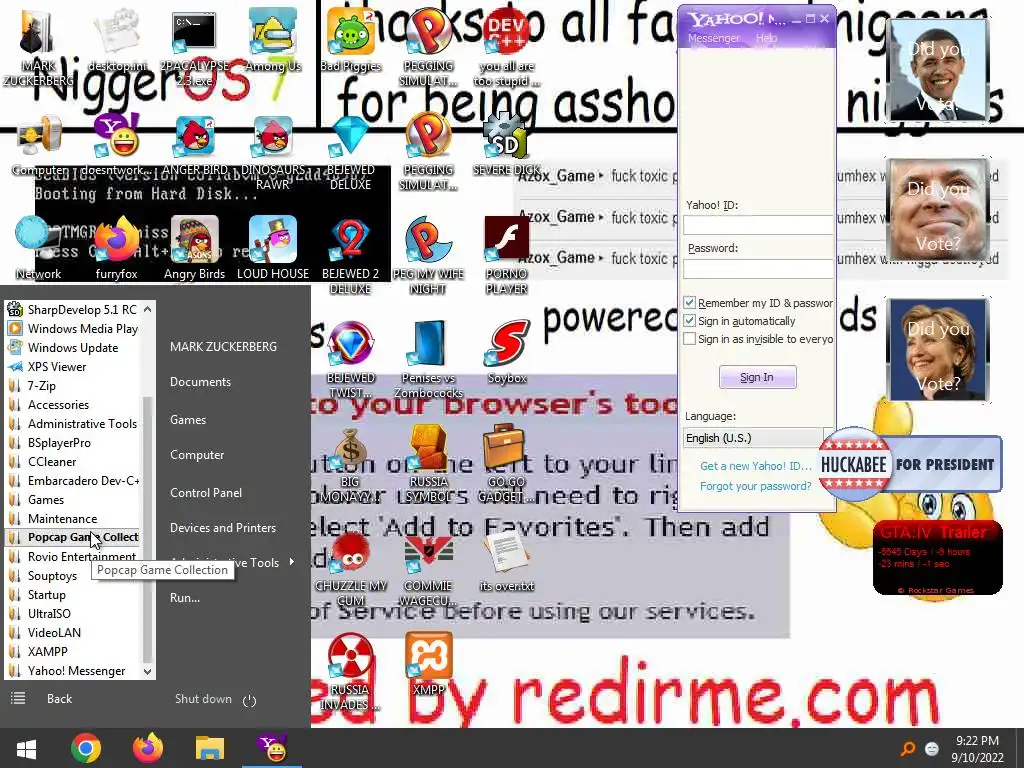This screenshot has width=1024, height=768.
Task: Enable Sign in as invisible to everyone
Action: pyautogui.click(x=689, y=339)
